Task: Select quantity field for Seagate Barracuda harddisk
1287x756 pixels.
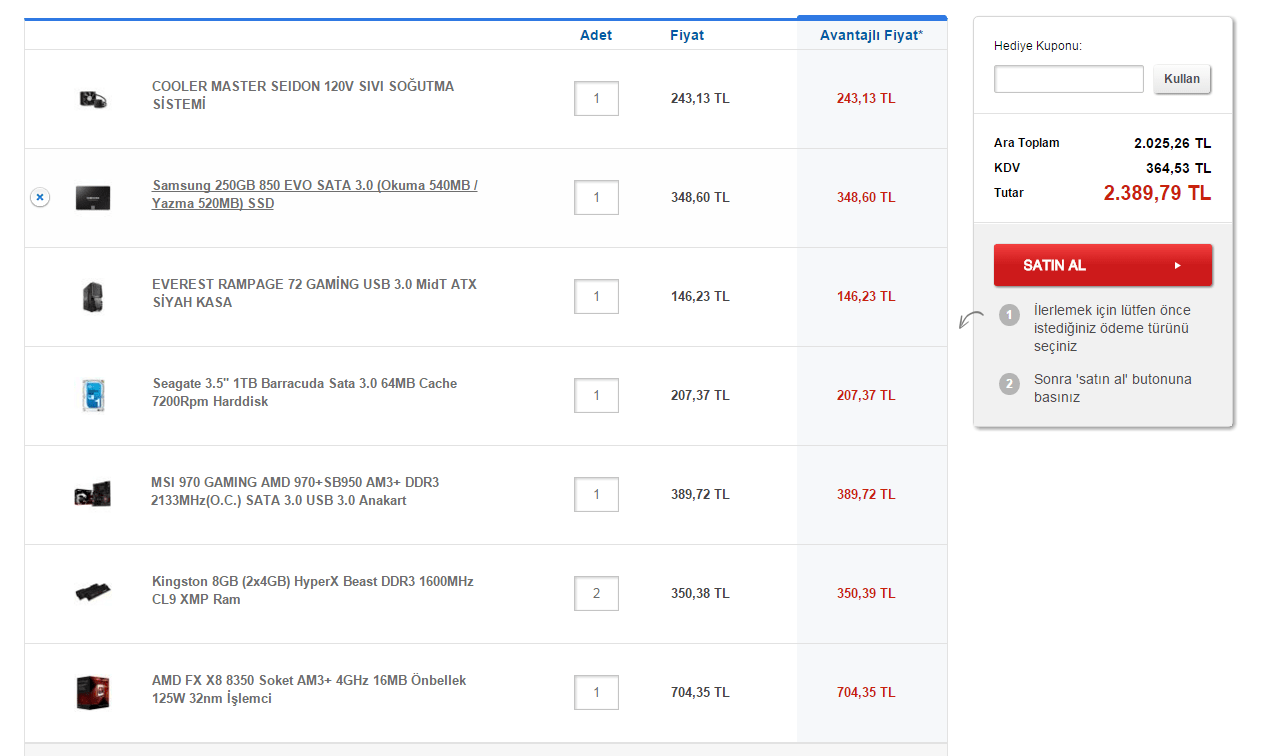Action: point(596,395)
